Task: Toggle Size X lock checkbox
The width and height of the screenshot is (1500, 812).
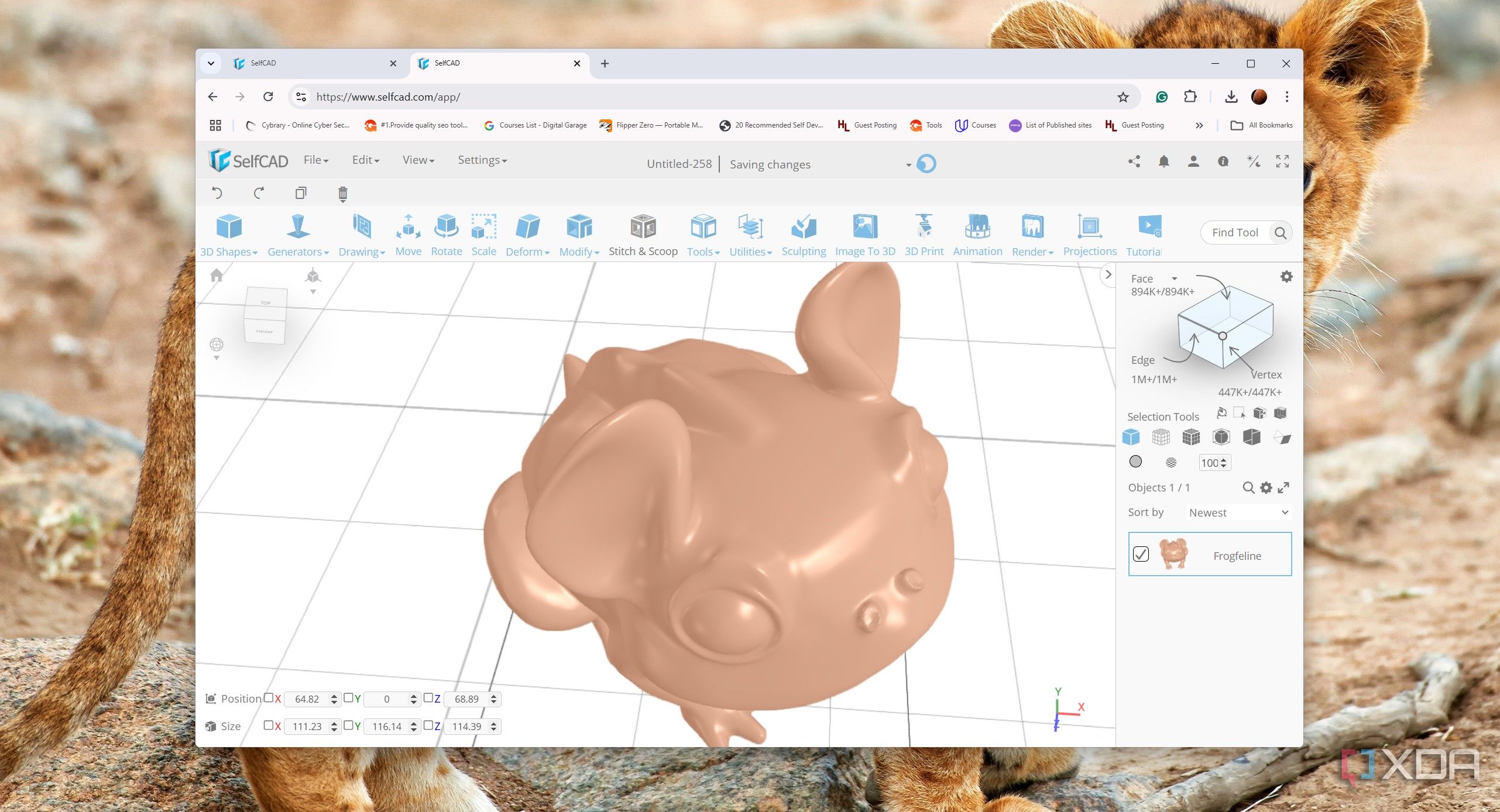Action: tap(269, 725)
